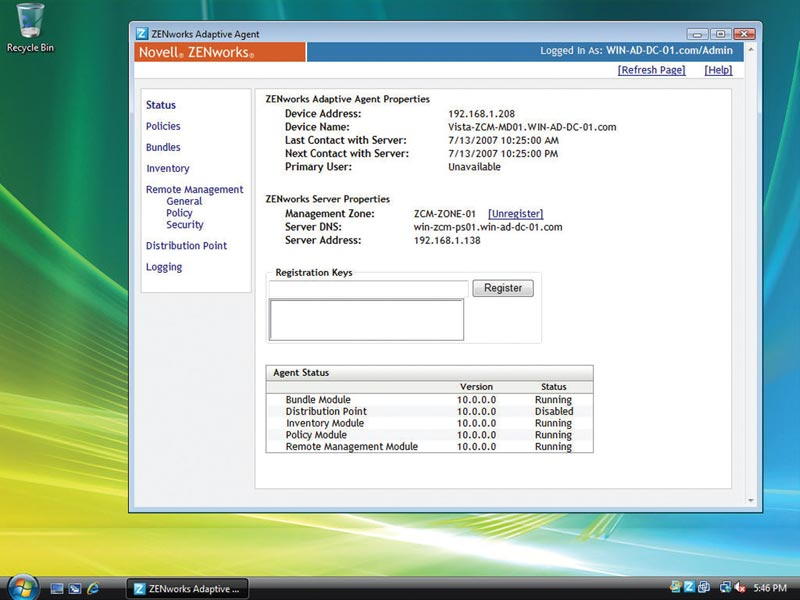This screenshot has height=600, width=800.
Task: Click the Unregister link
Action: (x=515, y=214)
